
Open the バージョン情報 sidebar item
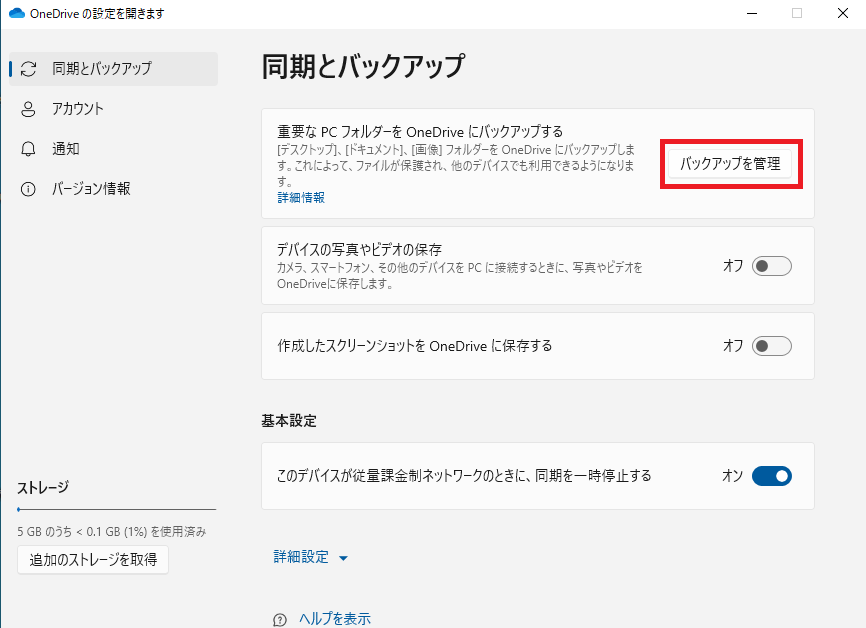pos(114,189)
